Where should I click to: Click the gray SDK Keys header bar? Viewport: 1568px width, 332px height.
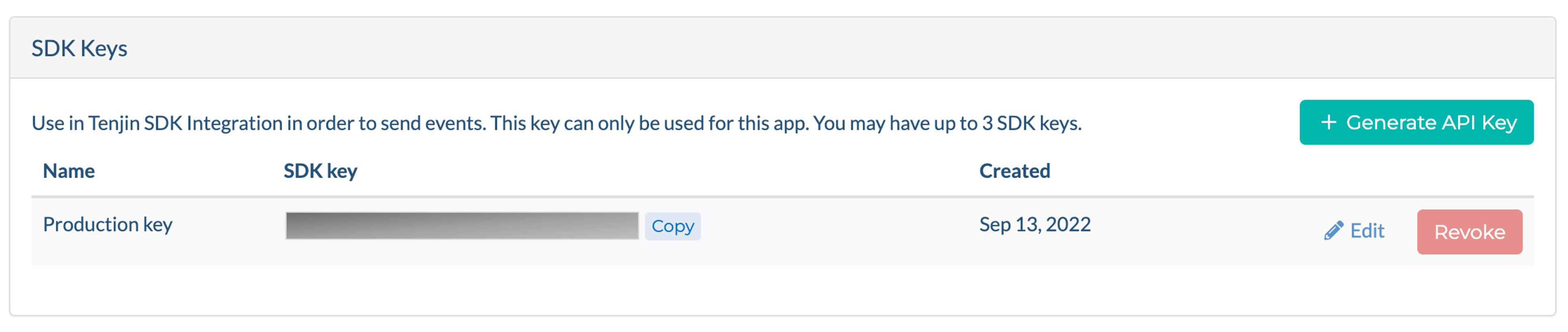(782, 47)
